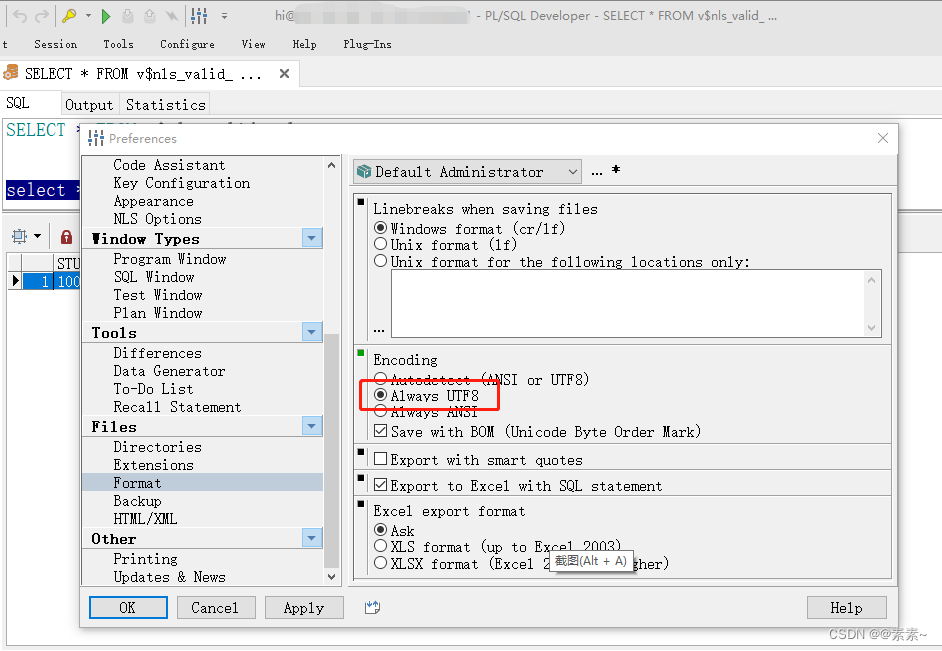942x651 pixels.
Task: Collapse the Window Types section
Action: 312,238
